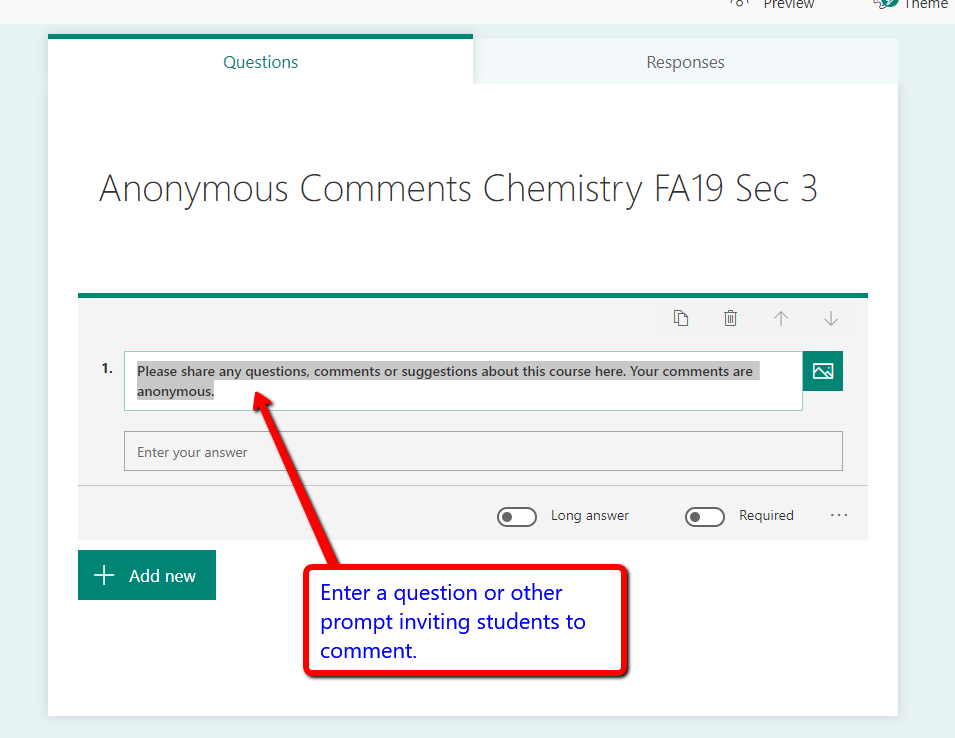Click the red callout annotation box

click(x=466, y=621)
